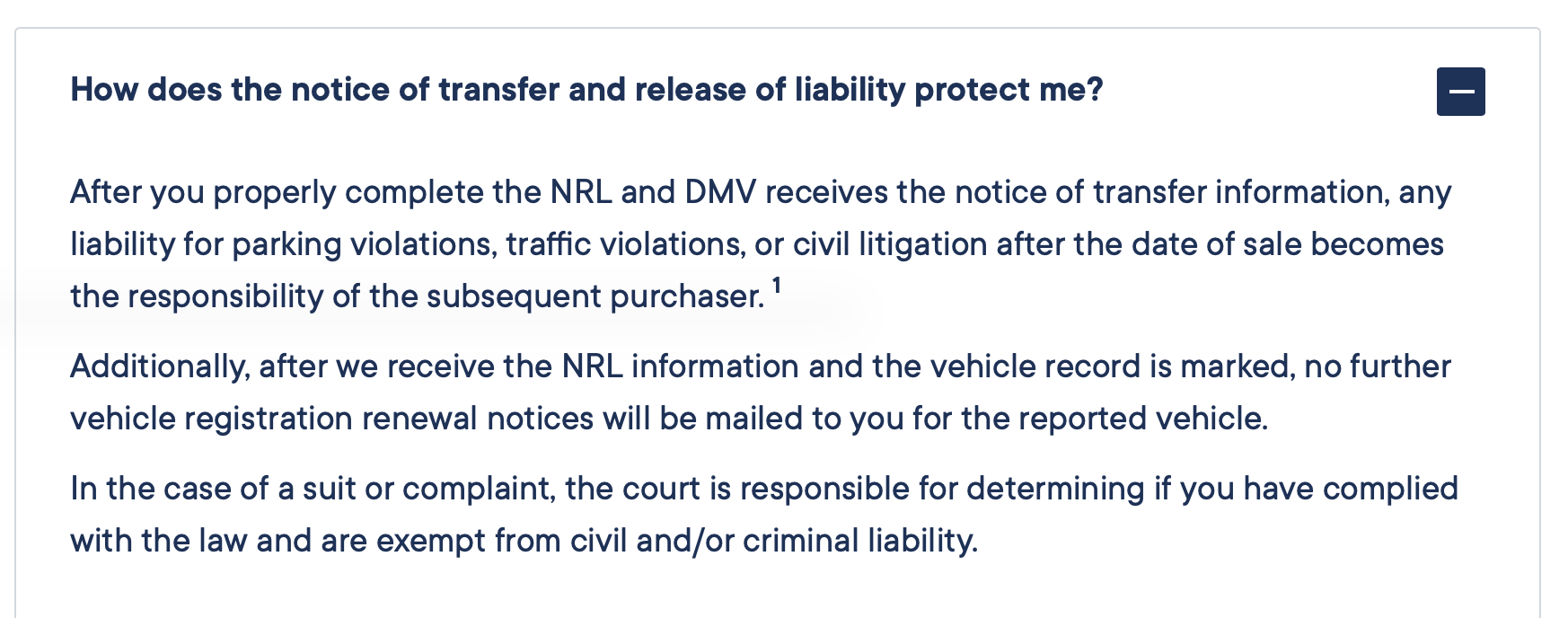
Task: Open footnote 1 superscript link
Action: [x=777, y=286]
